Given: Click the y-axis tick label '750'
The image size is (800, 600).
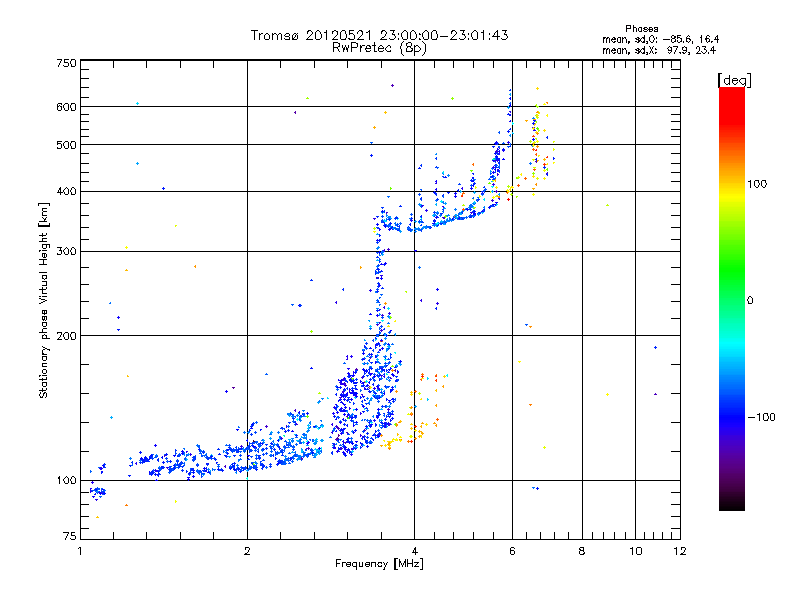Looking at the screenshot, I should (x=66, y=63).
